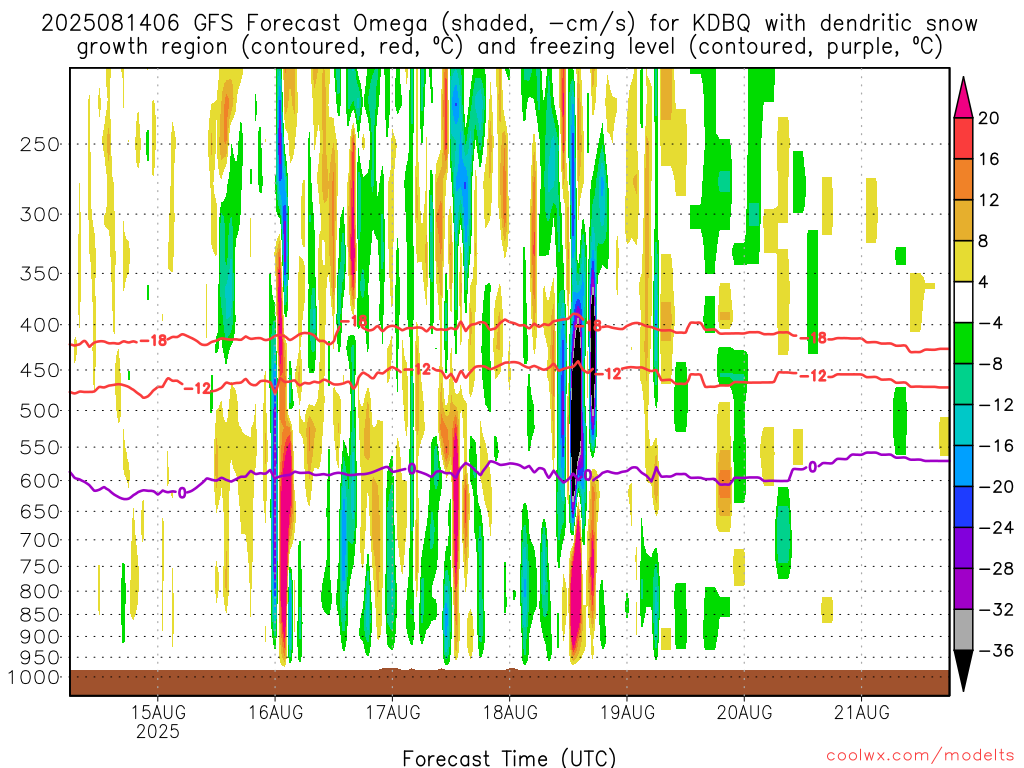Click the purple 0 freezing label near 15AUG
The width and height of the screenshot is (1024, 768).
[182, 492]
